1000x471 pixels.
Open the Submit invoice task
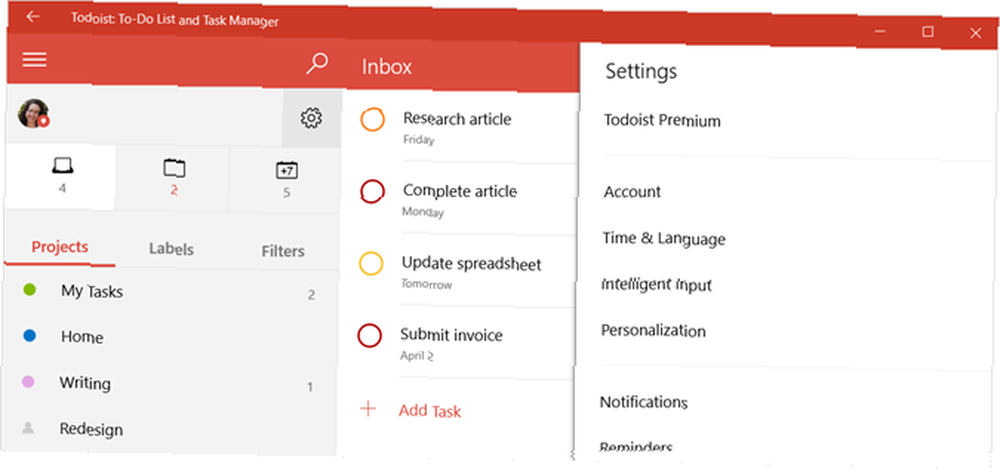[x=452, y=335]
